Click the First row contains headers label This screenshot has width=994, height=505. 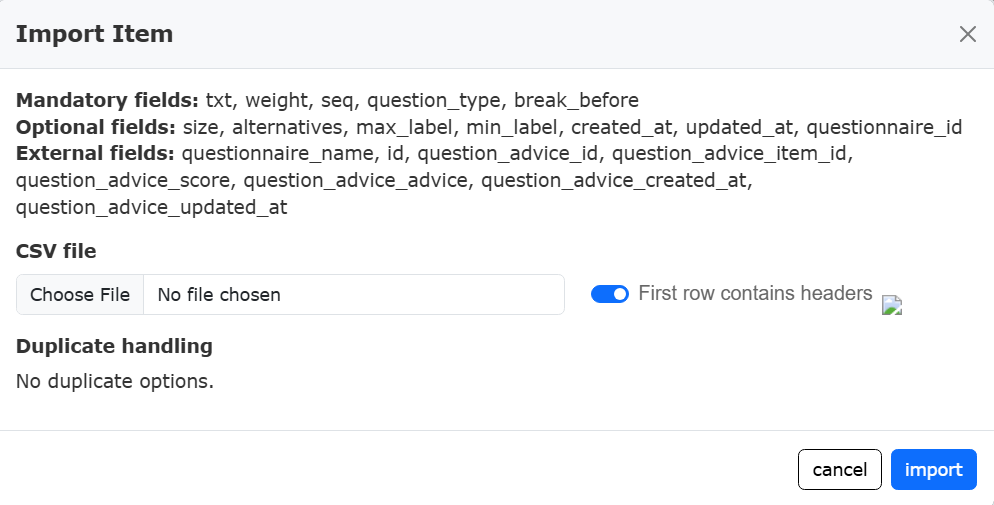click(x=755, y=293)
